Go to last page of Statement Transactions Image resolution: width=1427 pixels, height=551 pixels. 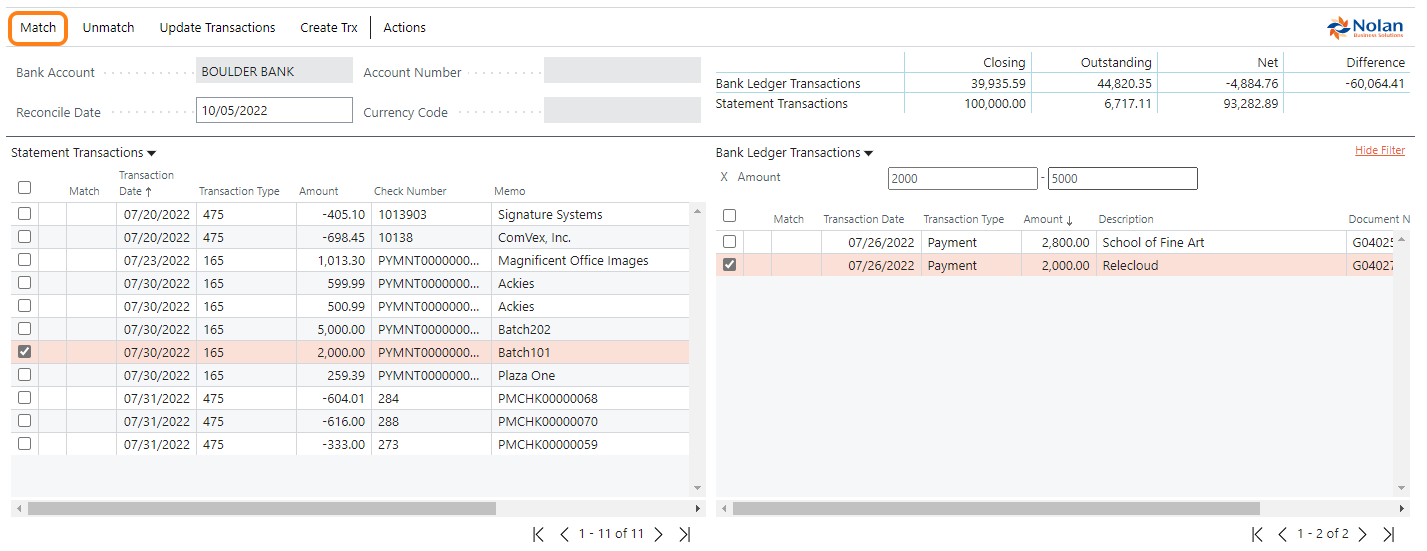[685, 534]
